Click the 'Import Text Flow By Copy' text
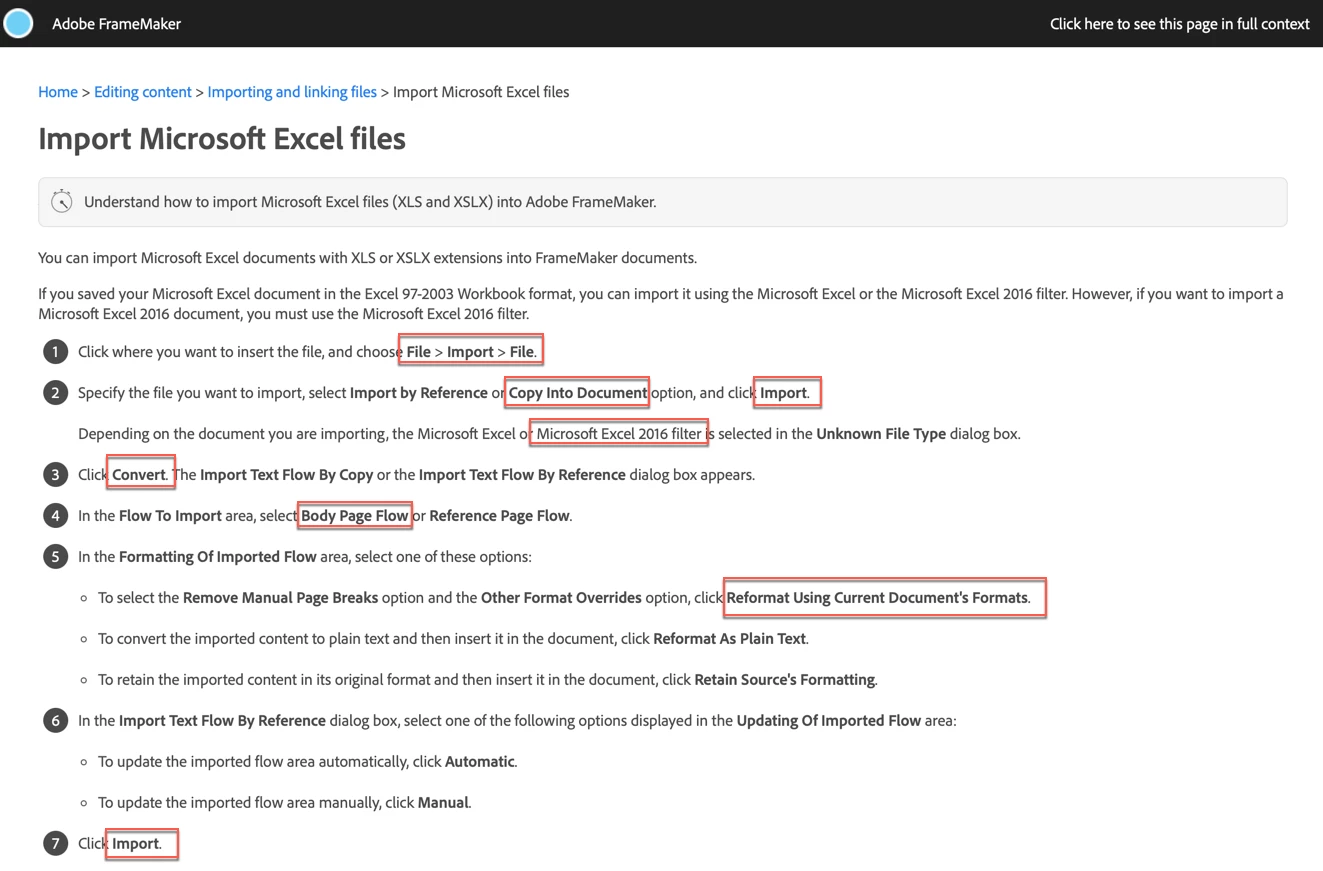 [287, 475]
